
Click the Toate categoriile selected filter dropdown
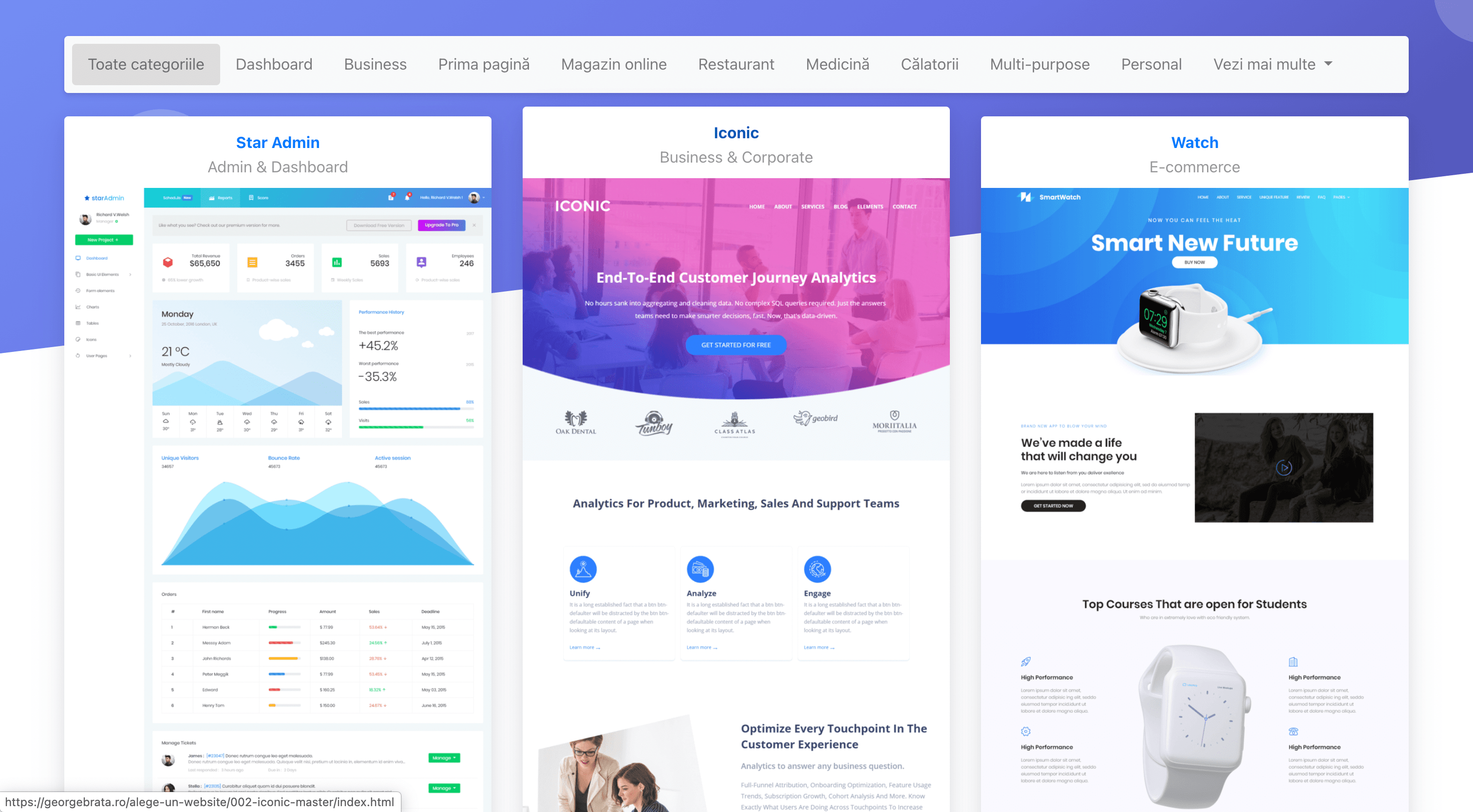(145, 64)
